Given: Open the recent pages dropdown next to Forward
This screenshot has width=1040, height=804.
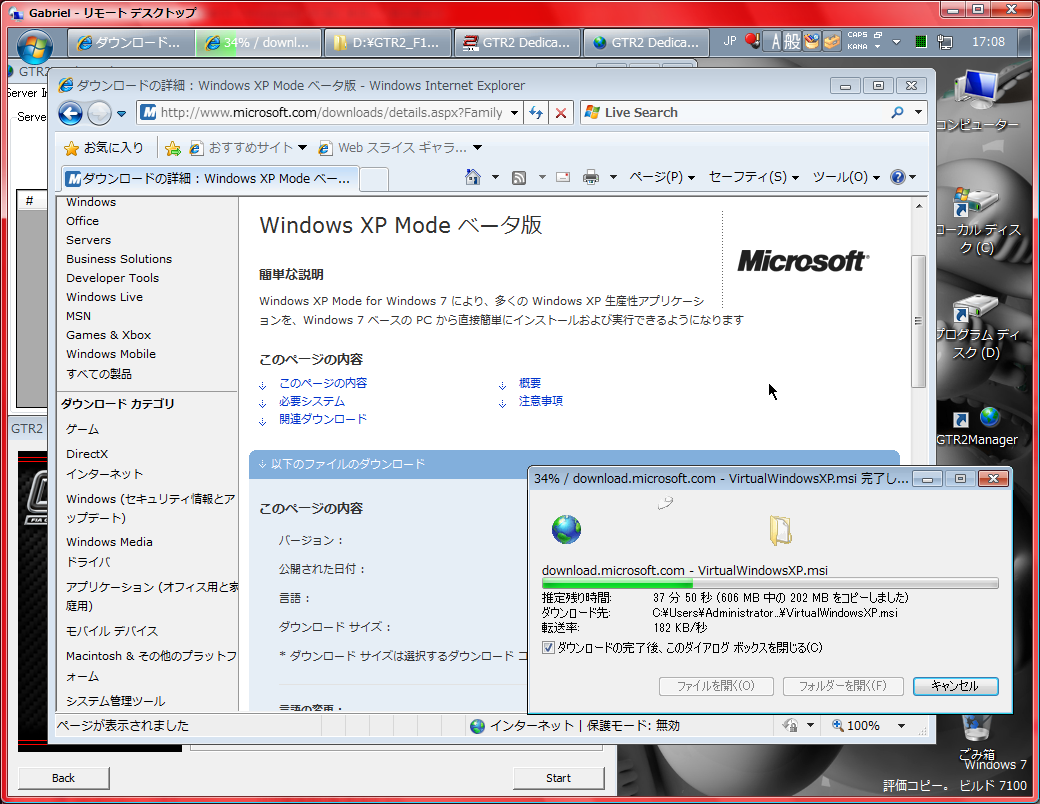Looking at the screenshot, I should tap(121, 113).
